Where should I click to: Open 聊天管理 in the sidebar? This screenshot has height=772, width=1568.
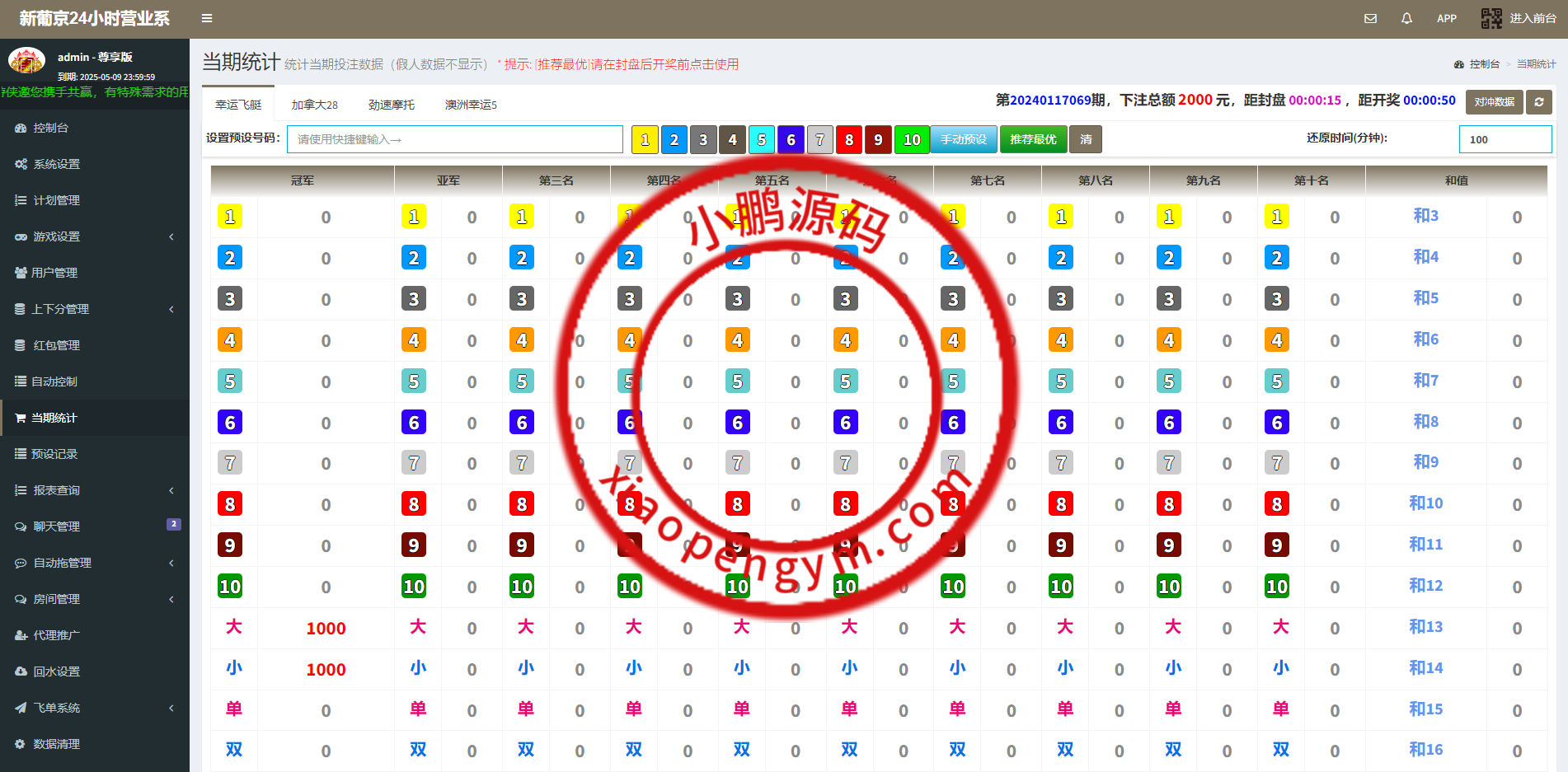point(56,526)
